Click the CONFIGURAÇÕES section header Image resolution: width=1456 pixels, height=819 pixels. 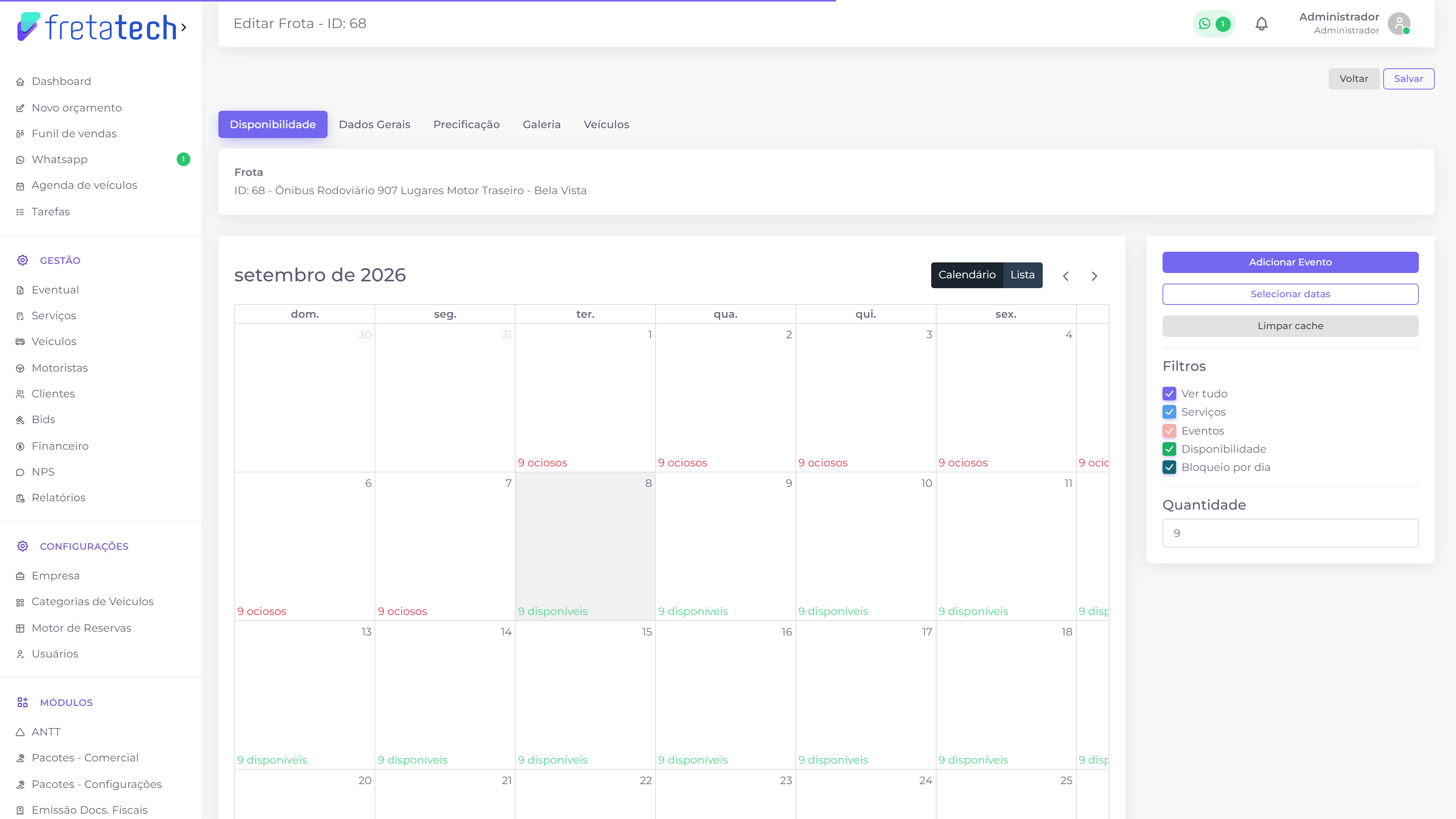click(84, 546)
